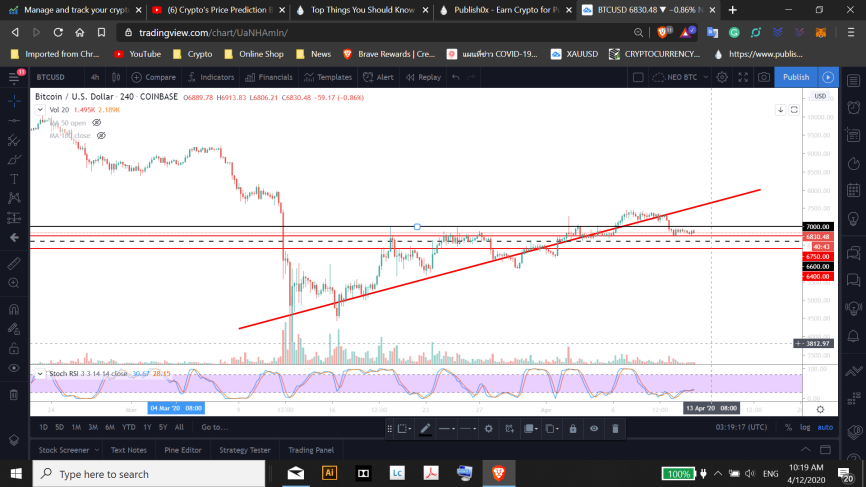Open line color pencil swatch in drawing toolbar
The width and height of the screenshot is (866, 487).
425,429
